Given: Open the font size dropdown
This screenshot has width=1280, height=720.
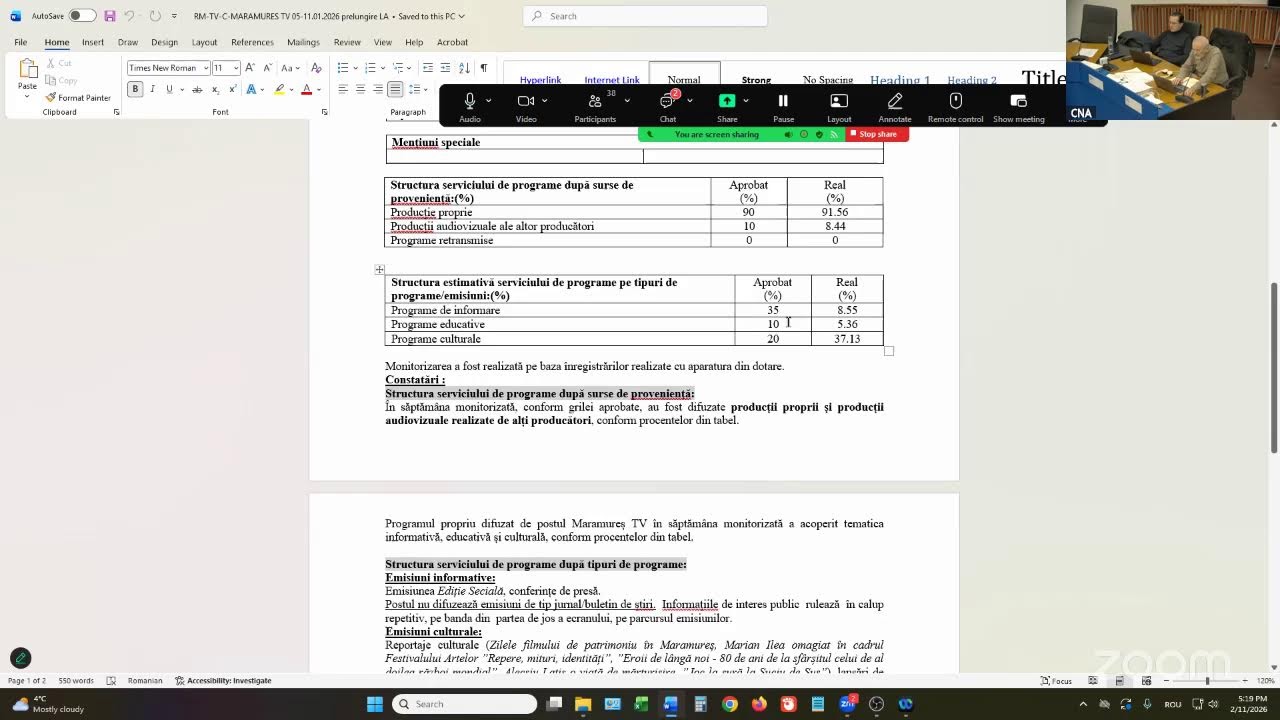Looking at the screenshot, I should 236,68.
